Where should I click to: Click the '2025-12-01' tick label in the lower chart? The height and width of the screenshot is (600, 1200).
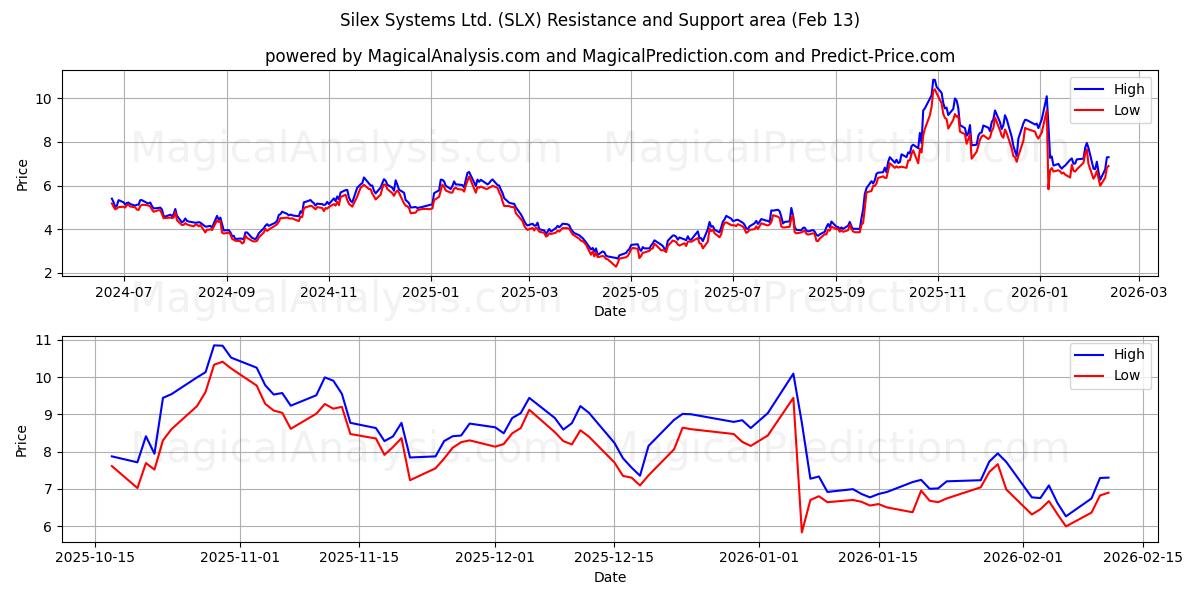497,558
